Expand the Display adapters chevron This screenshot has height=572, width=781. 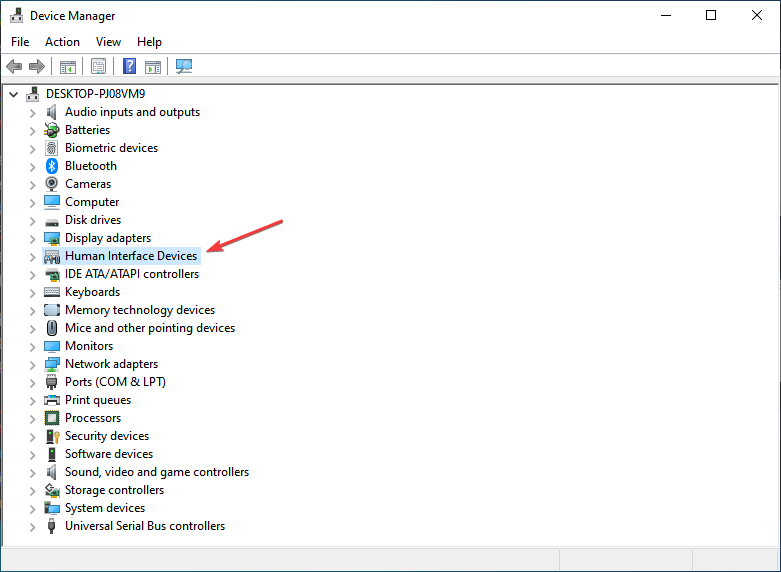[33, 239]
